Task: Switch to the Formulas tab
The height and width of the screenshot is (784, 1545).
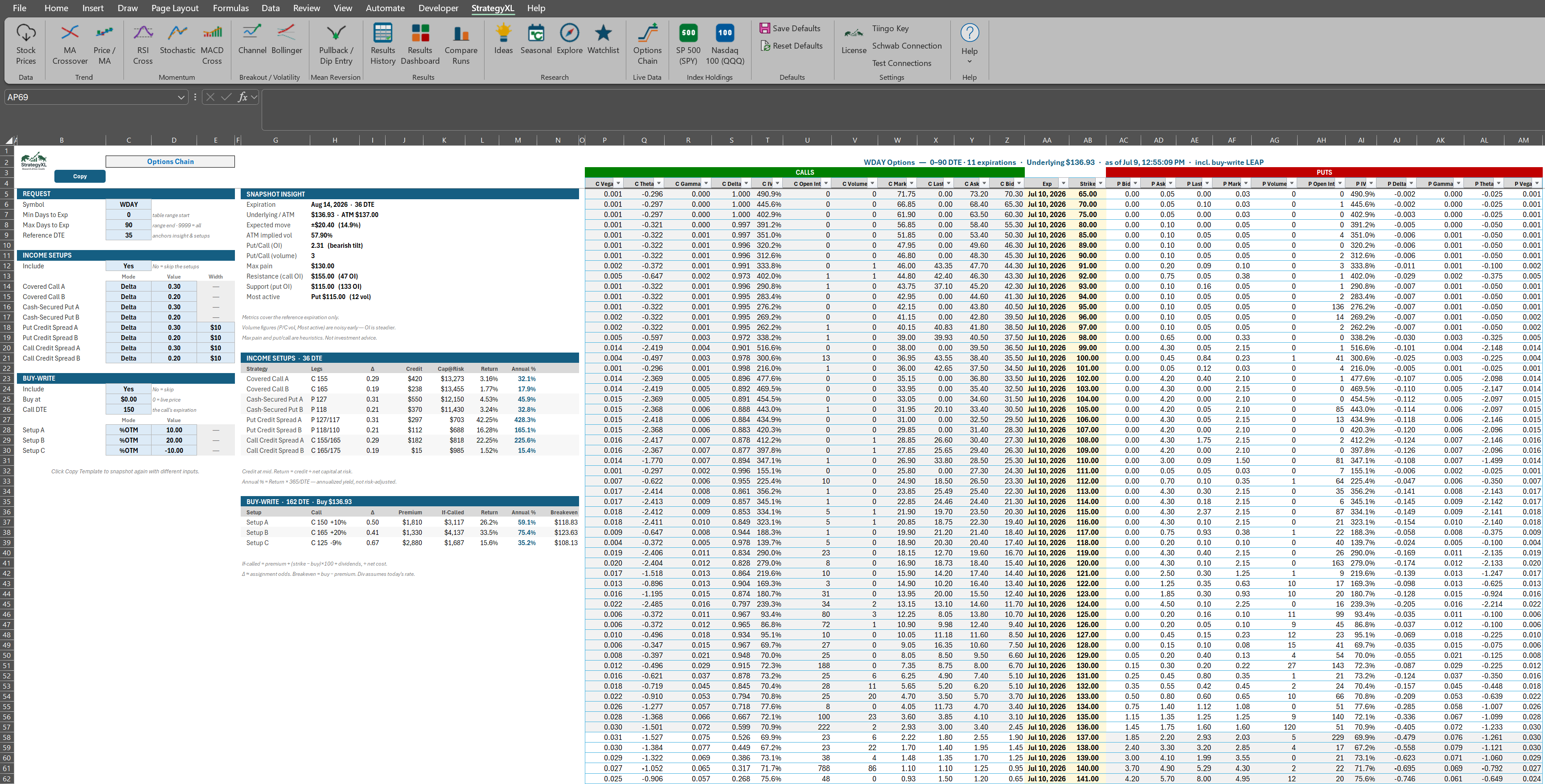Action: [x=230, y=8]
